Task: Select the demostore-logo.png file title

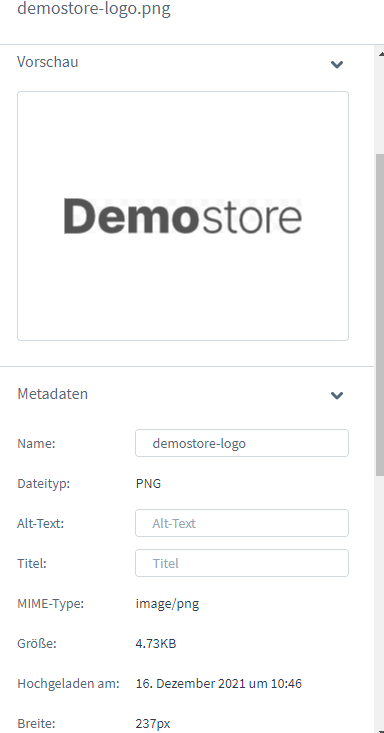Action: tap(94, 9)
